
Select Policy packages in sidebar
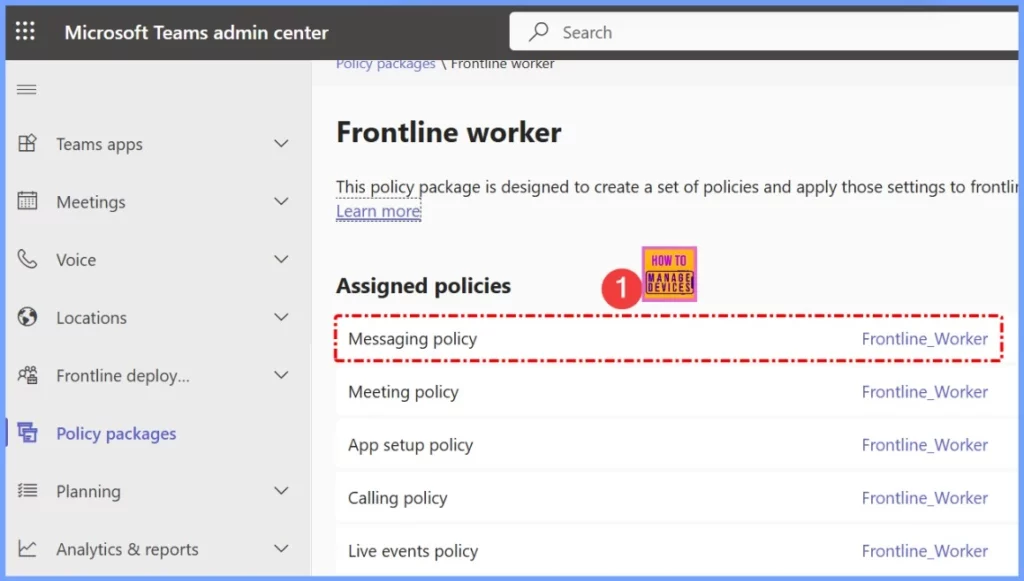tap(116, 433)
